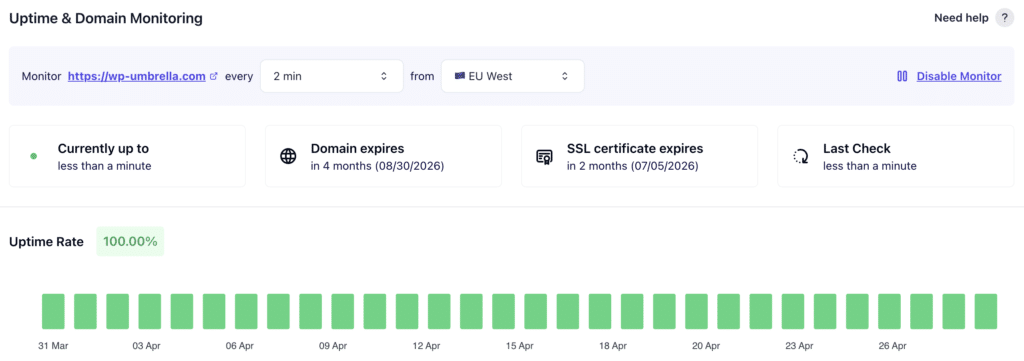The width and height of the screenshot is (1024, 361).
Task: Click the question mark help icon
Action: click(1004, 18)
